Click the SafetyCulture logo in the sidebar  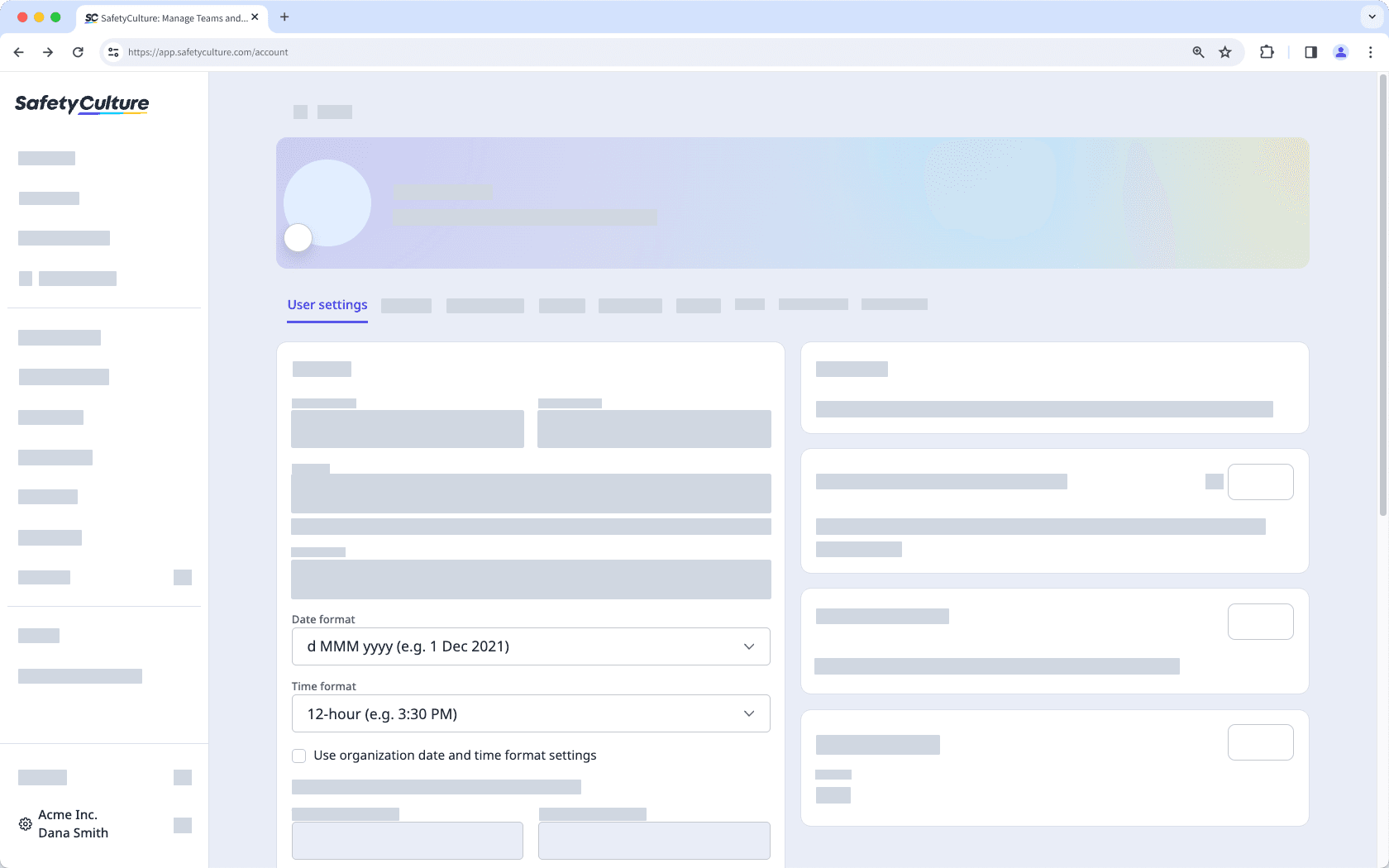(x=81, y=104)
